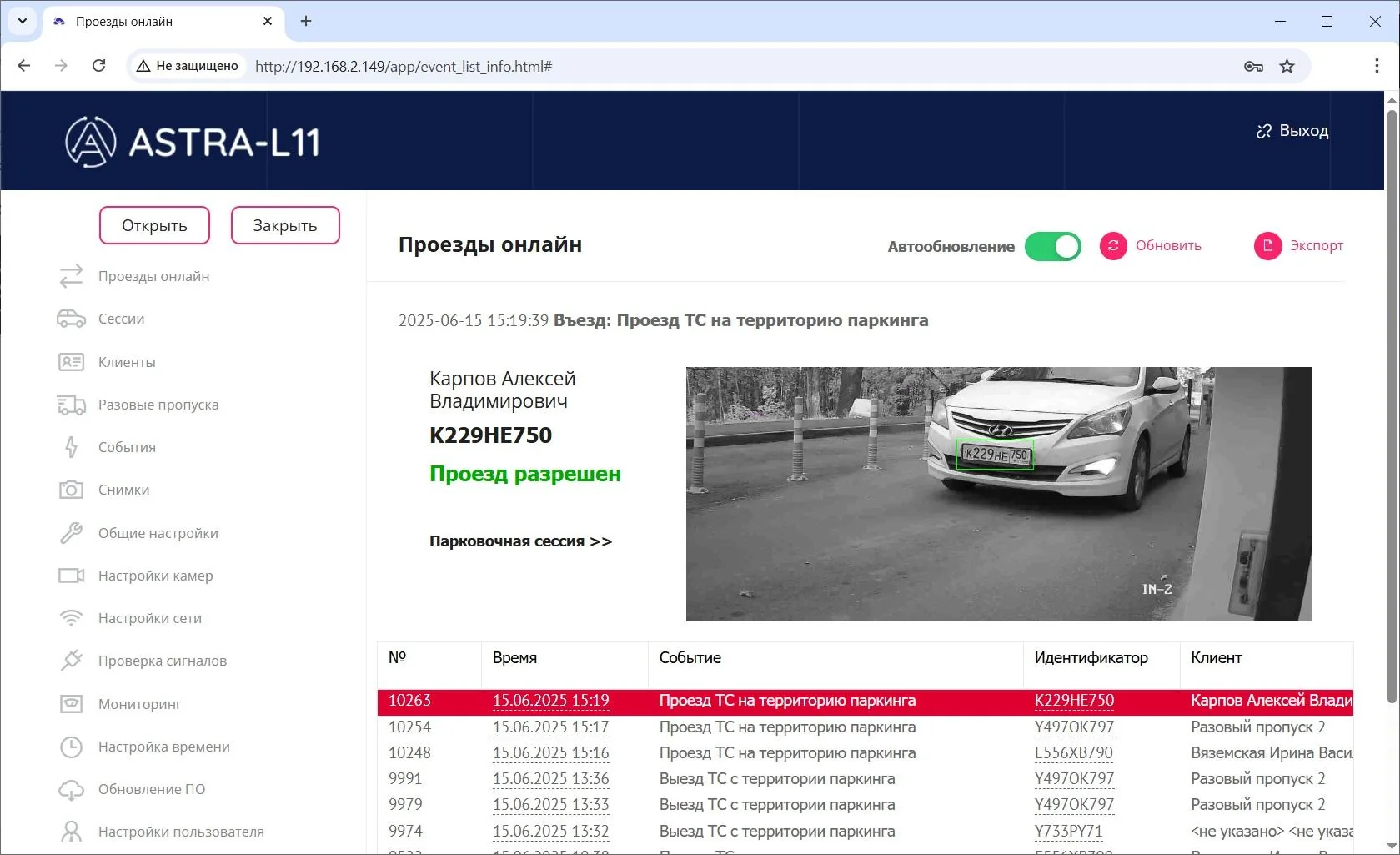Screen dimensions: 1400x855
Task: Open the E556XB790 identifier link
Action: pyautogui.click(x=1074, y=752)
